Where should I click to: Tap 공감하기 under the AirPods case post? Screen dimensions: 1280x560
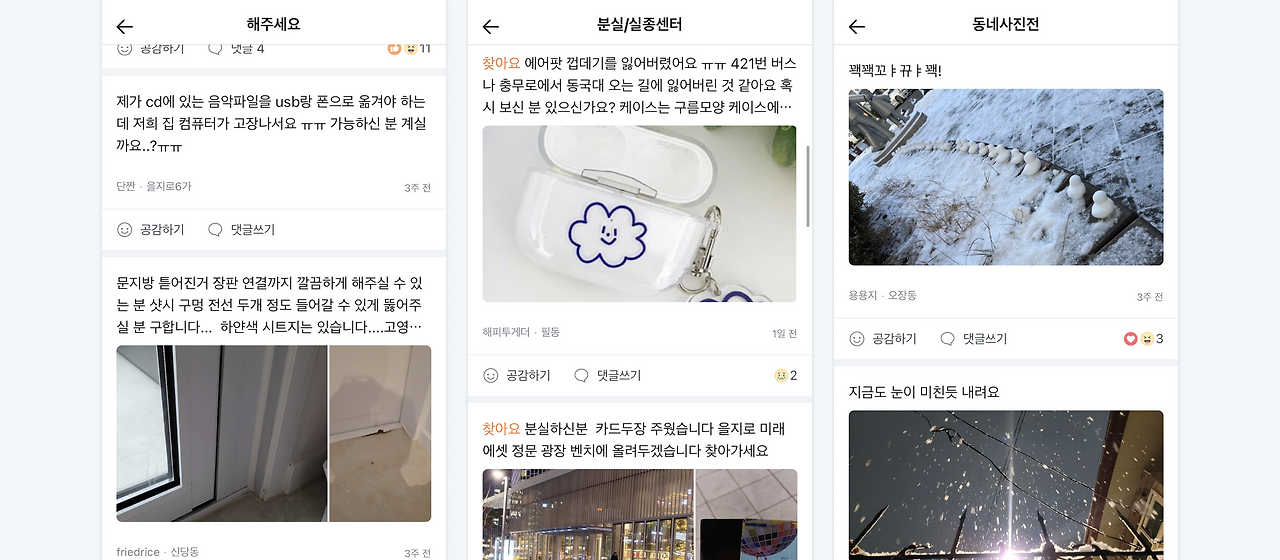click(x=516, y=375)
